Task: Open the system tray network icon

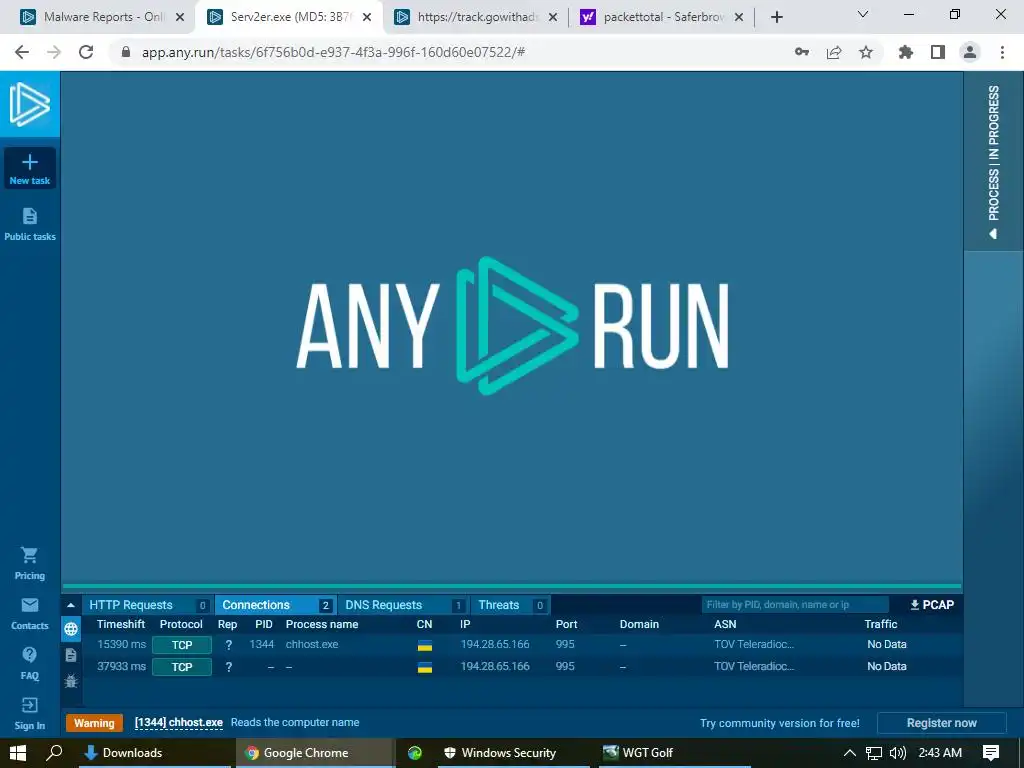Action: (874, 753)
